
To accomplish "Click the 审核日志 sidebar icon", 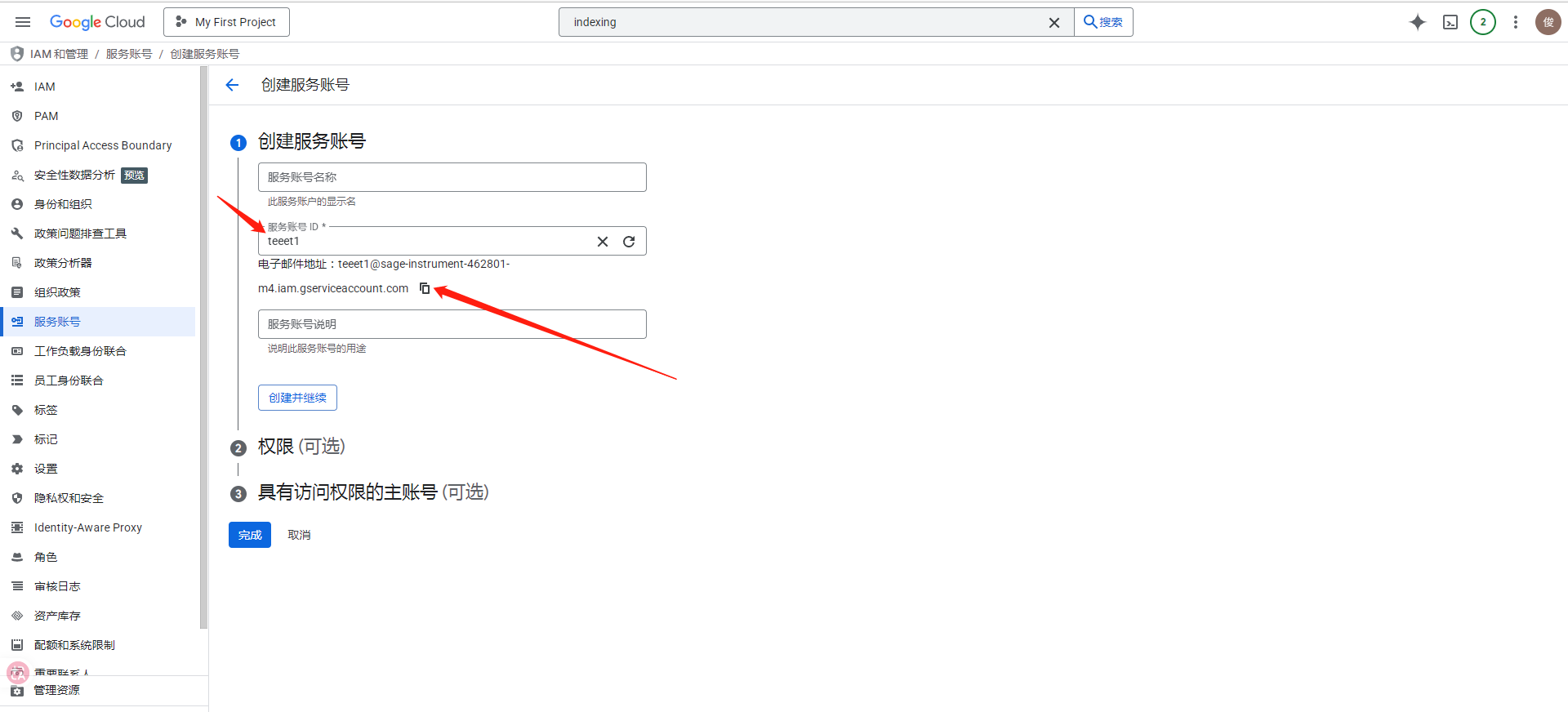I will [x=17, y=586].
